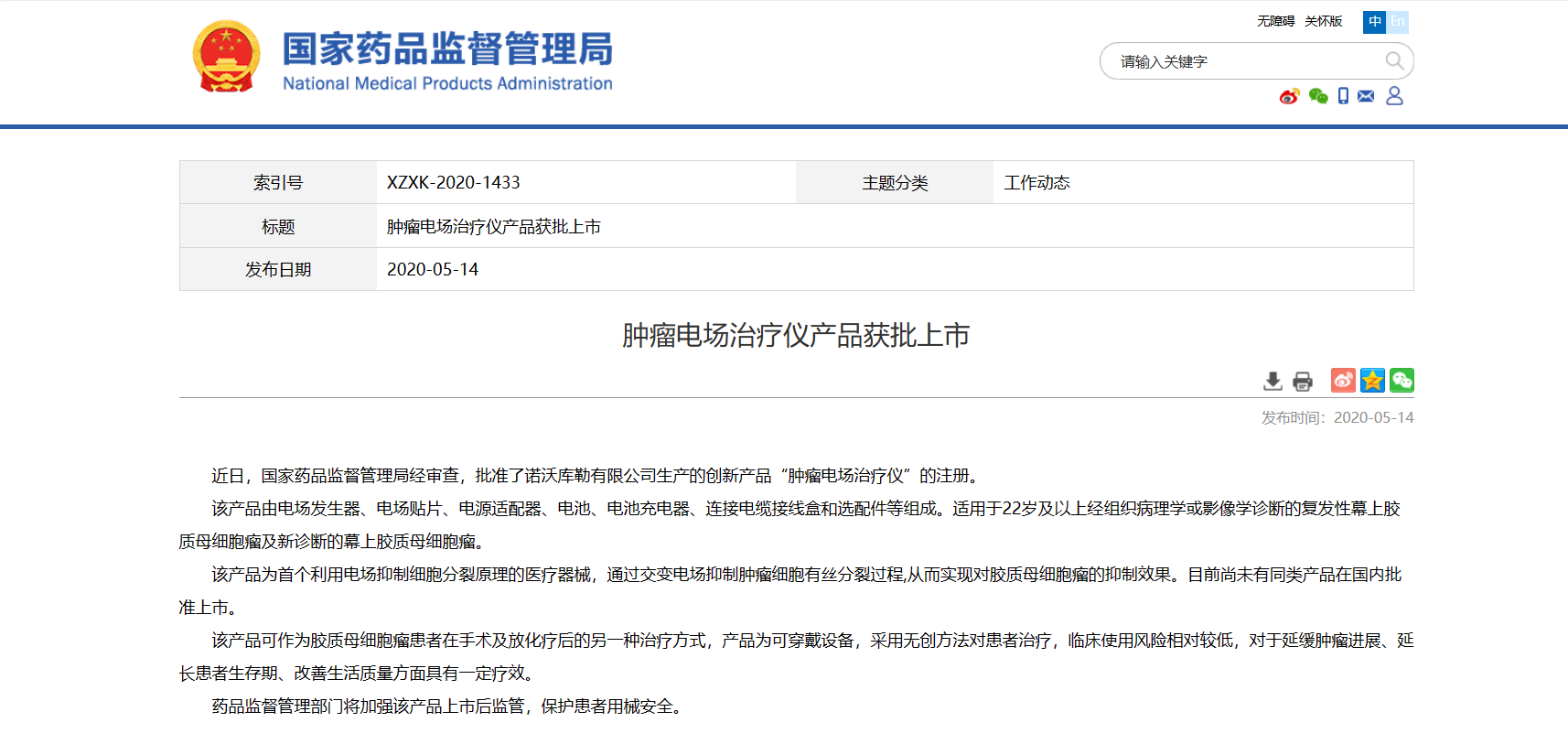Screen dimensions: 1568x744
Task: Select the 工作动态 category value
Action: tap(1036, 182)
